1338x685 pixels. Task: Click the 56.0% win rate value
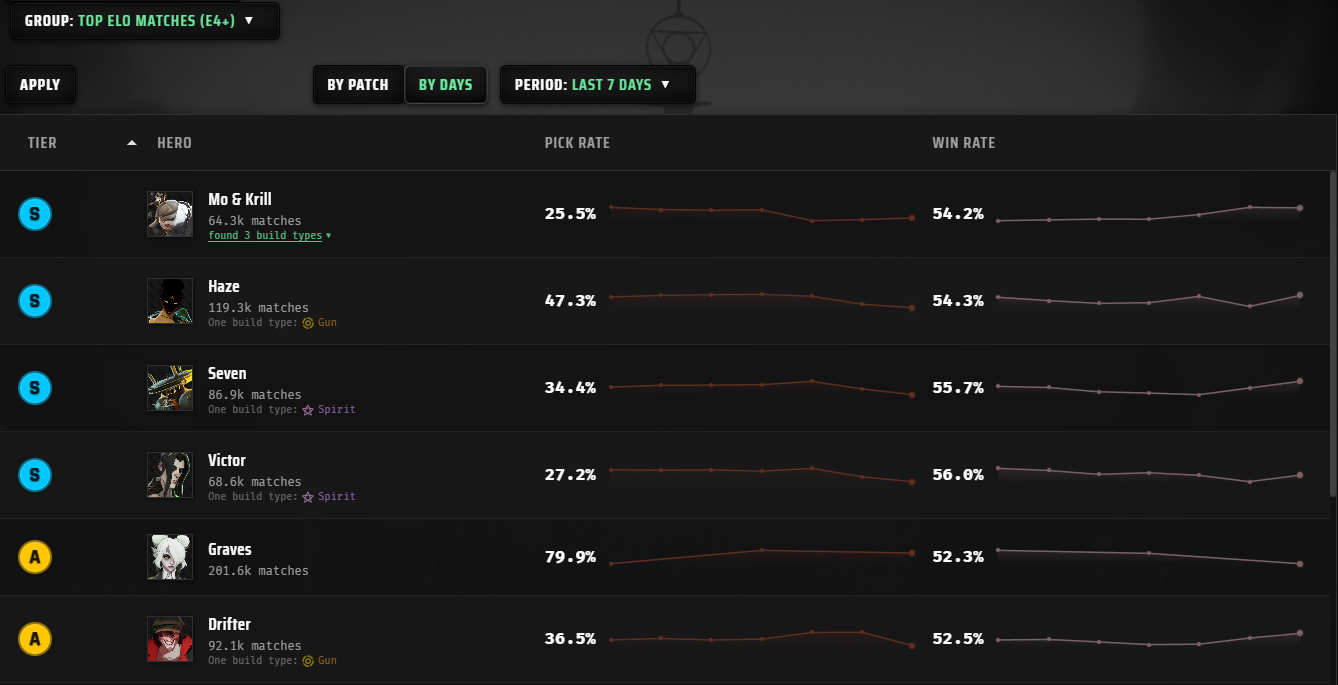click(958, 474)
